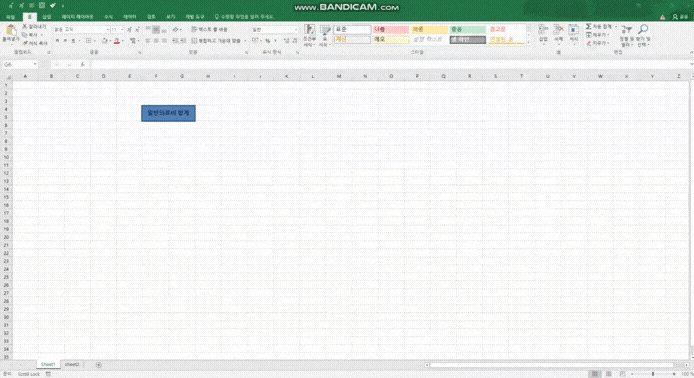The height and width of the screenshot is (378, 694).
Task: Click the Find and Select magnifier icon
Action: [643, 30]
